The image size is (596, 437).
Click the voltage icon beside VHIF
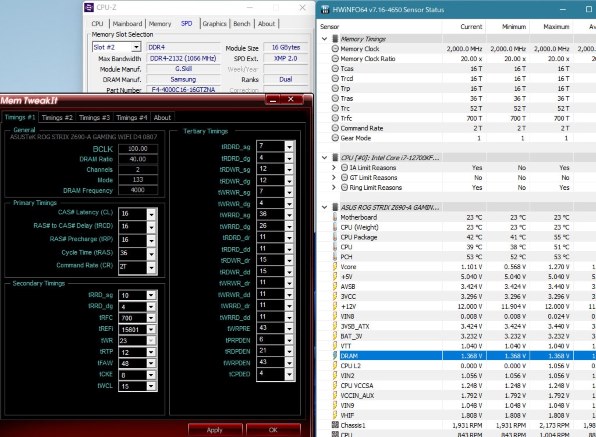(335, 415)
